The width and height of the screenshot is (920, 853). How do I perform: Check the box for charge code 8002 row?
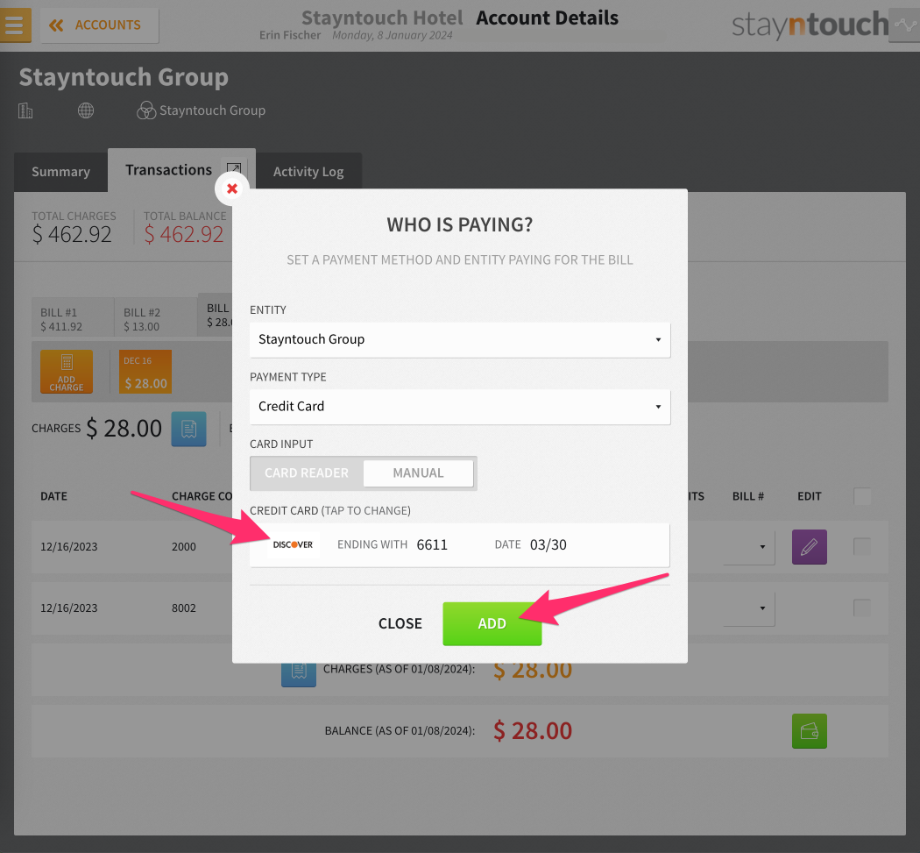coord(862,608)
